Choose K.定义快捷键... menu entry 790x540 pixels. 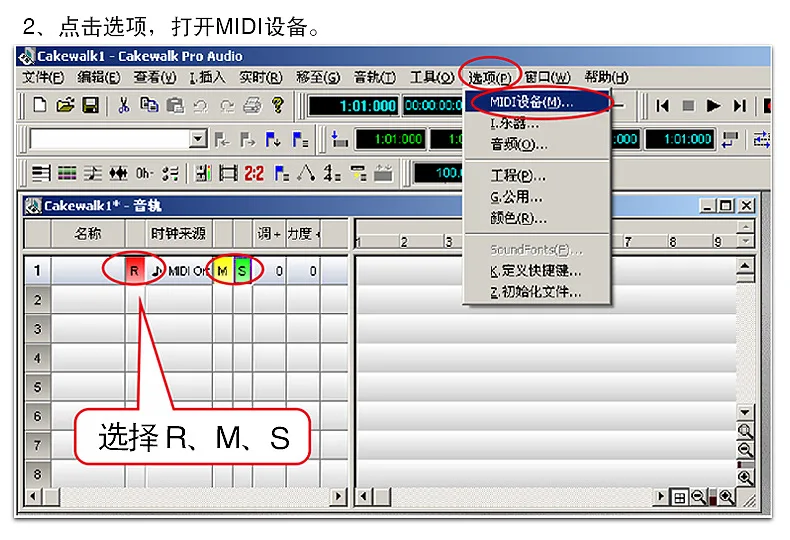(537, 271)
